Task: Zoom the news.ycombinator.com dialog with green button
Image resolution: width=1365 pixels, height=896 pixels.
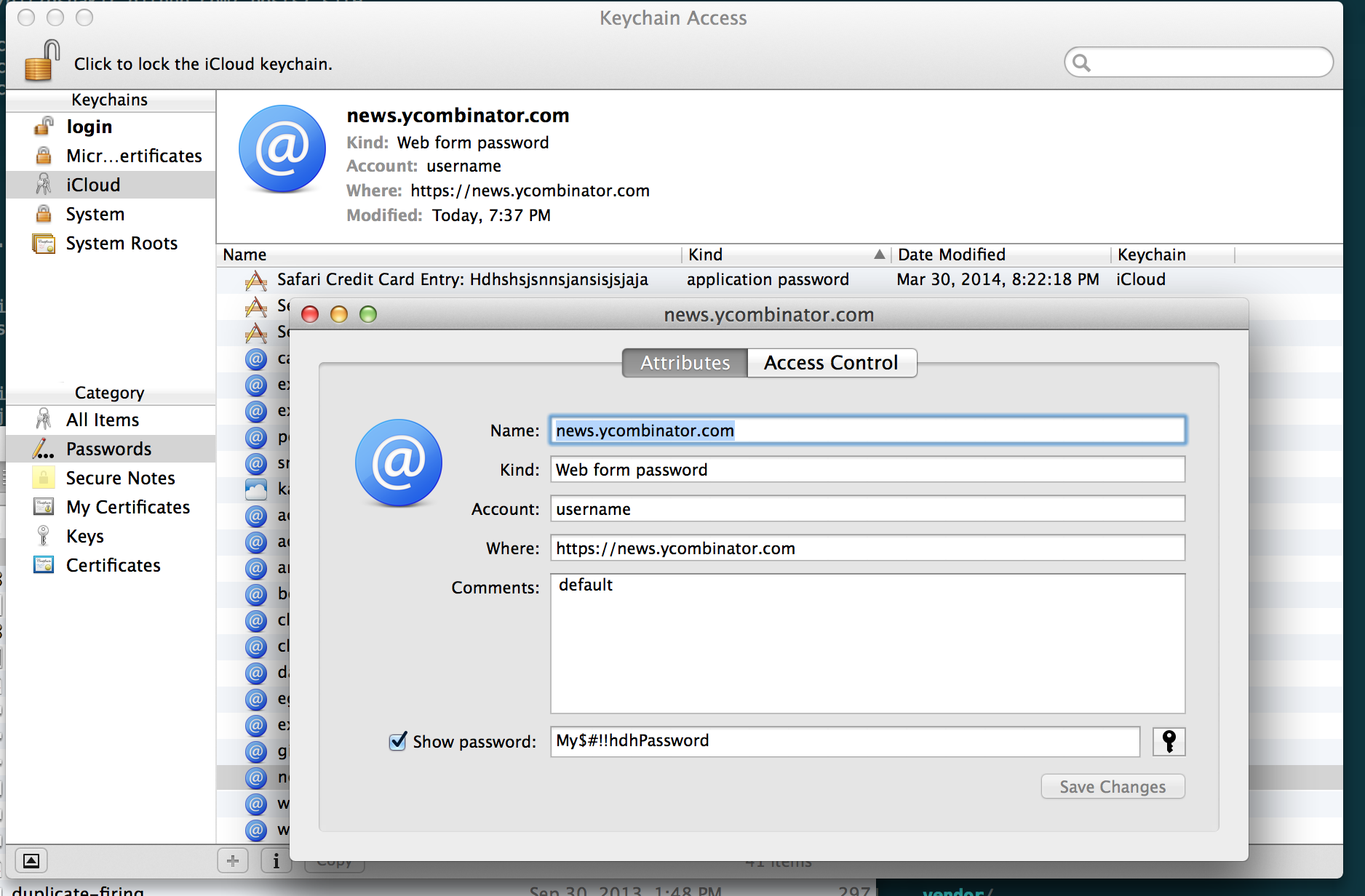Action: tap(368, 314)
